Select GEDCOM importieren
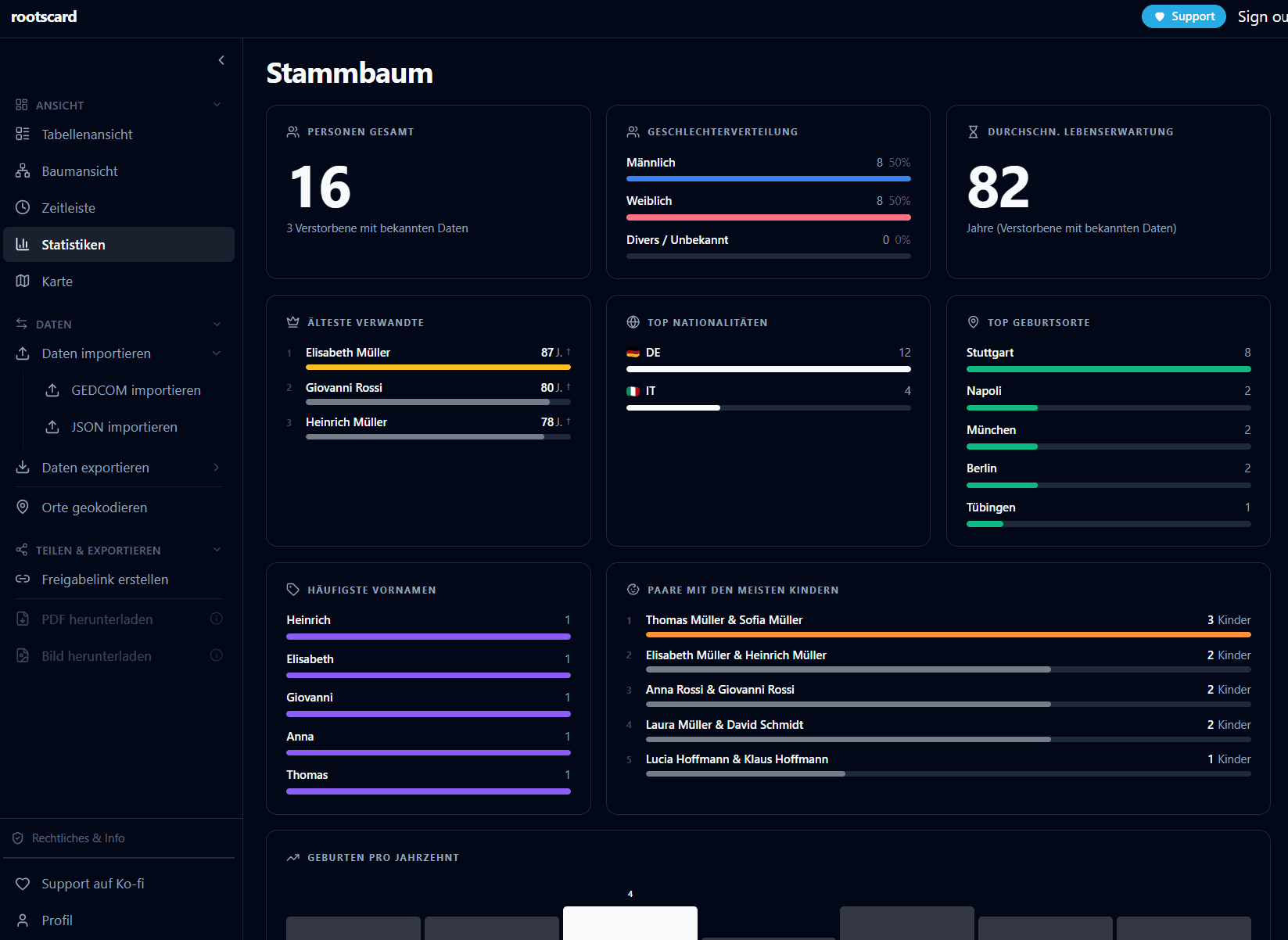 point(135,390)
